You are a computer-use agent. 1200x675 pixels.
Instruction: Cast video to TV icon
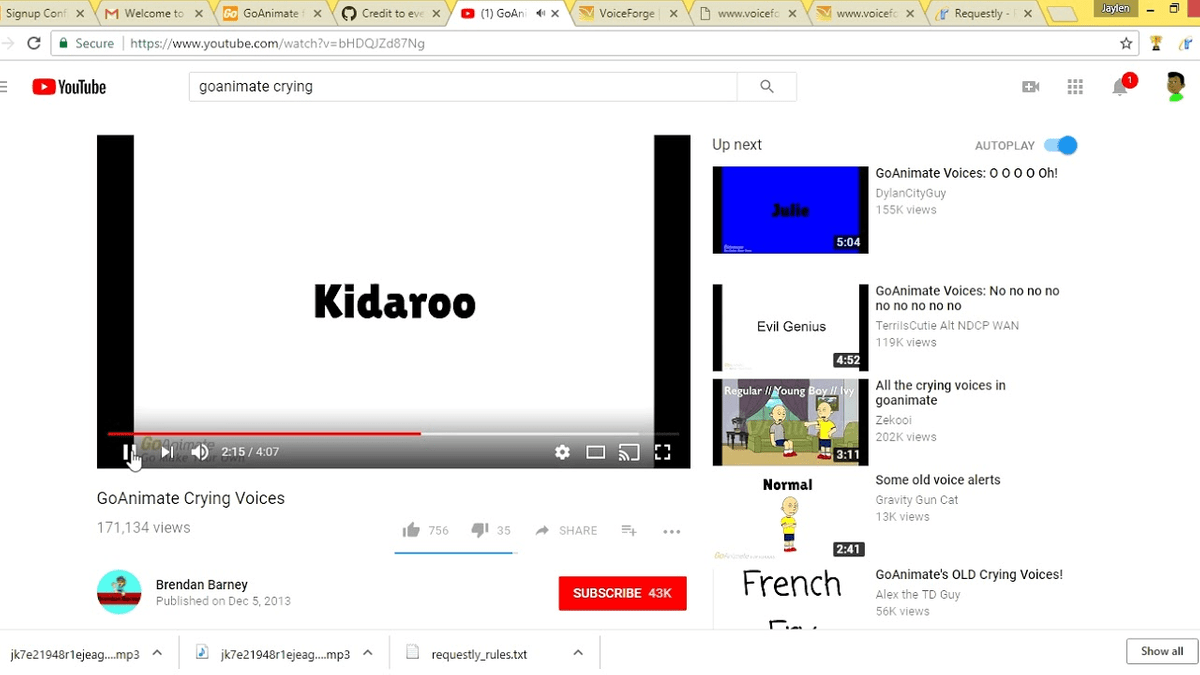(629, 452)
